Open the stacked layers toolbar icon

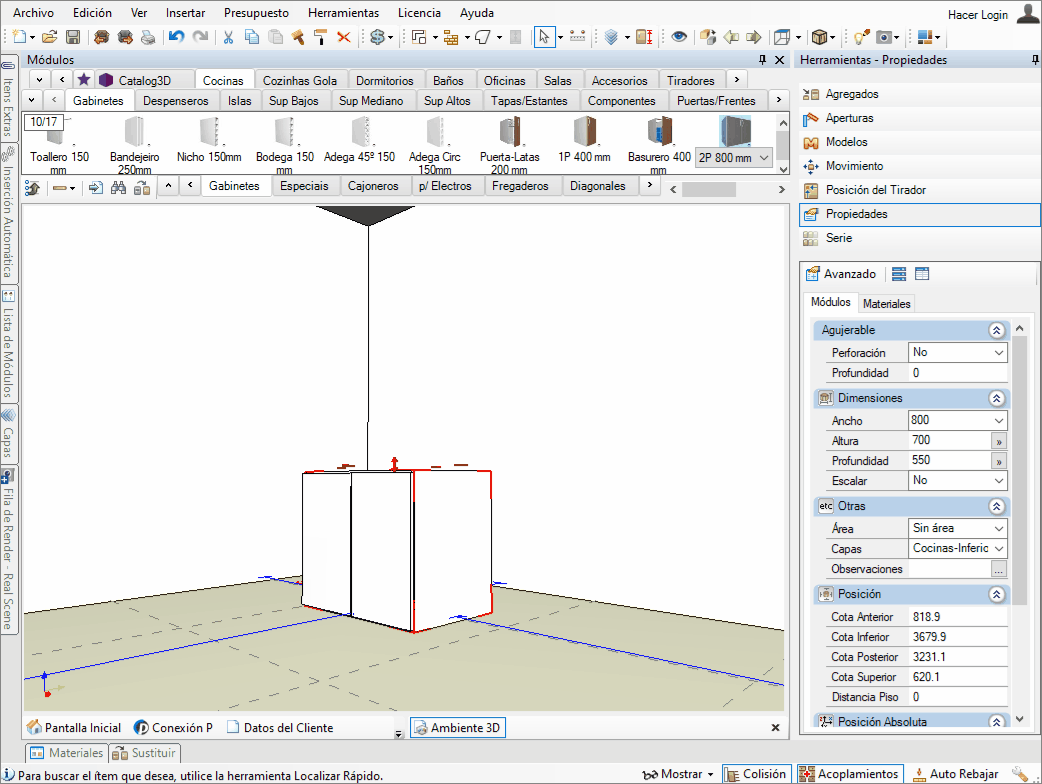coord(611,37)
